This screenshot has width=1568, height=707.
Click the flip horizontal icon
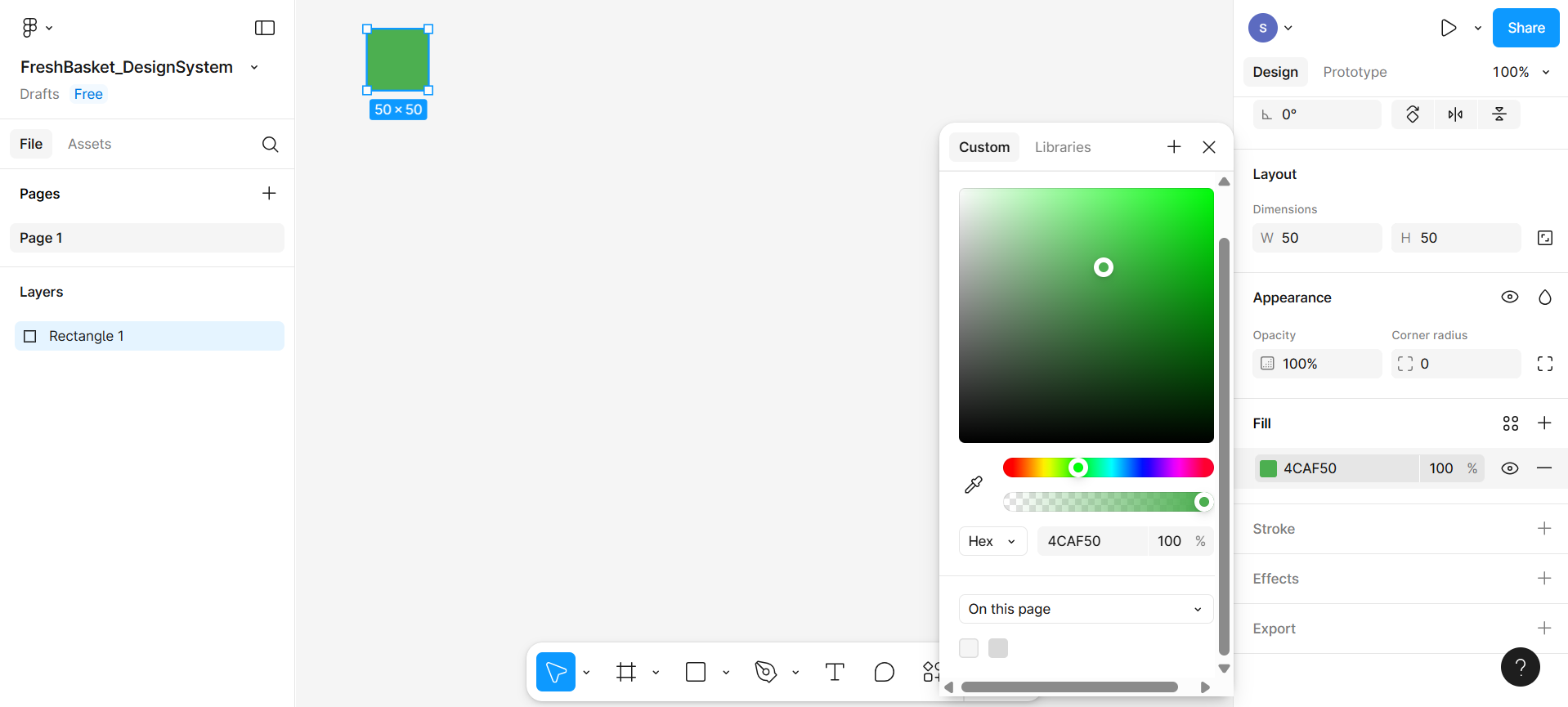pyautogui.click(x=1455, y=114)
